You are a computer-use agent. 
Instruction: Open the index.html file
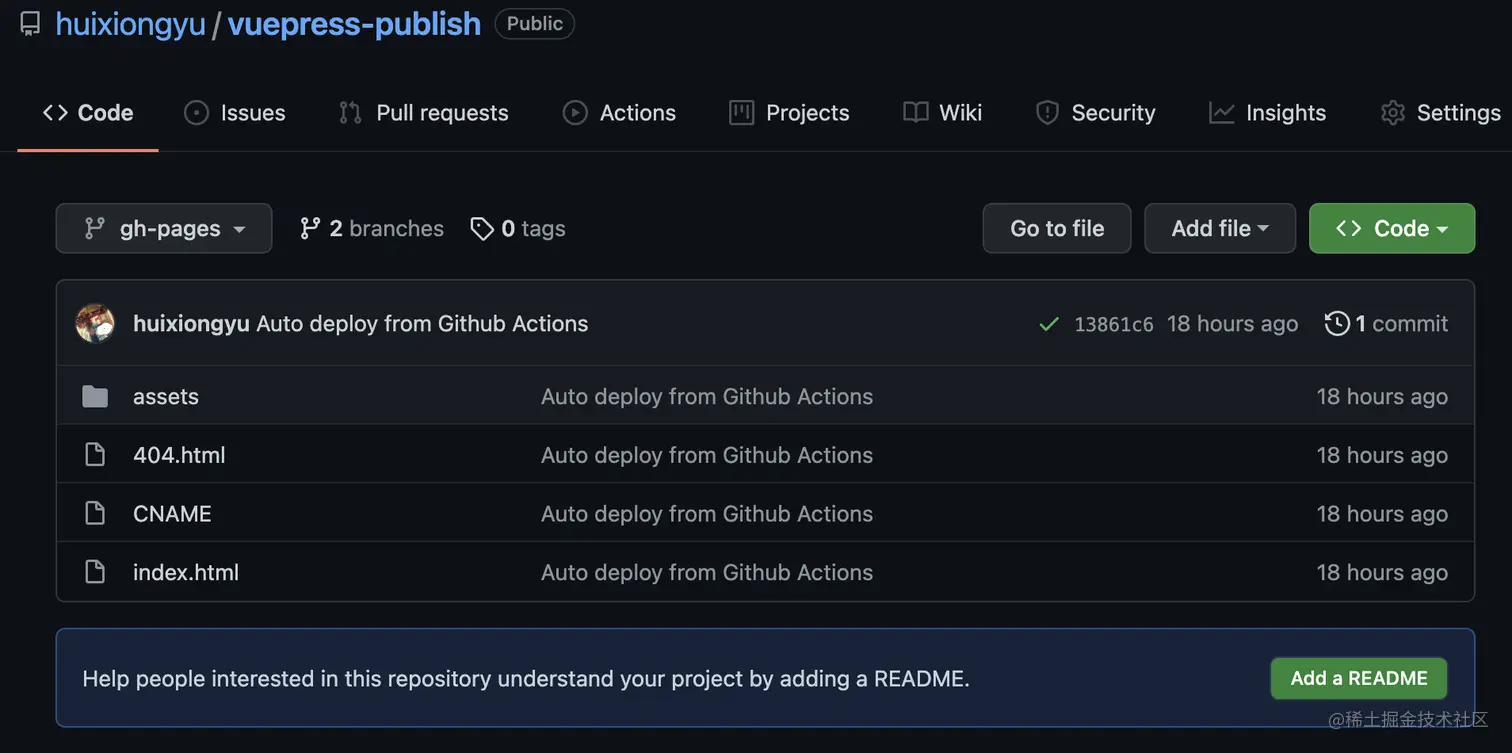(x=186, y=572)
